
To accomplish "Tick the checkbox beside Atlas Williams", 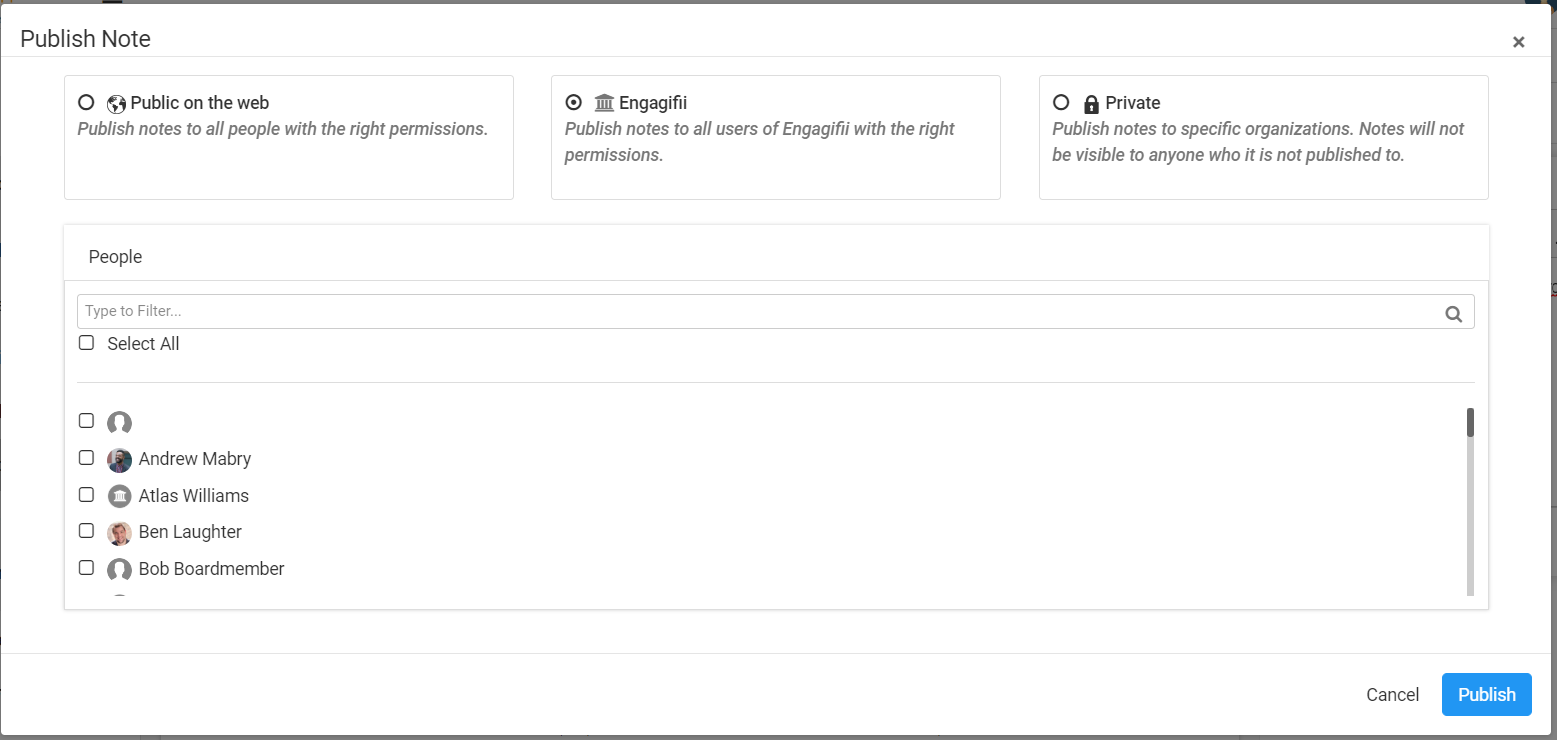I will [86, 494].
